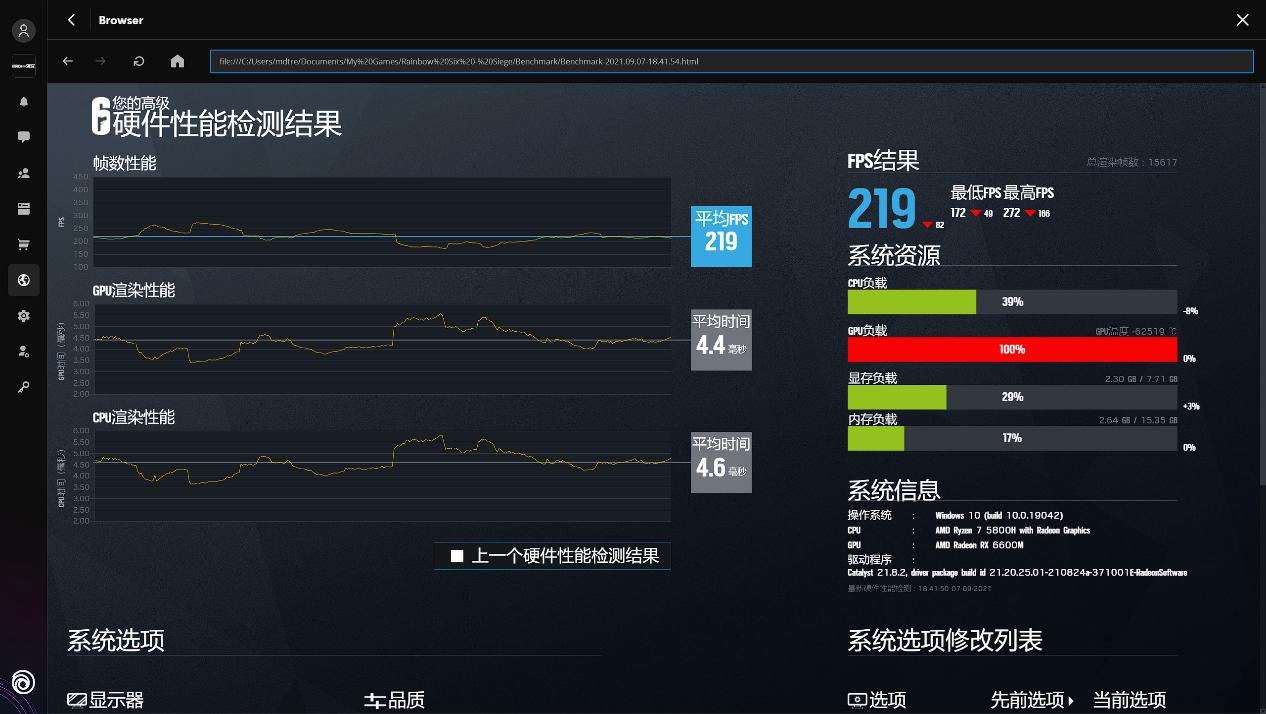
Task: Open the Ubisoft store cart
Action: (23, 243)
